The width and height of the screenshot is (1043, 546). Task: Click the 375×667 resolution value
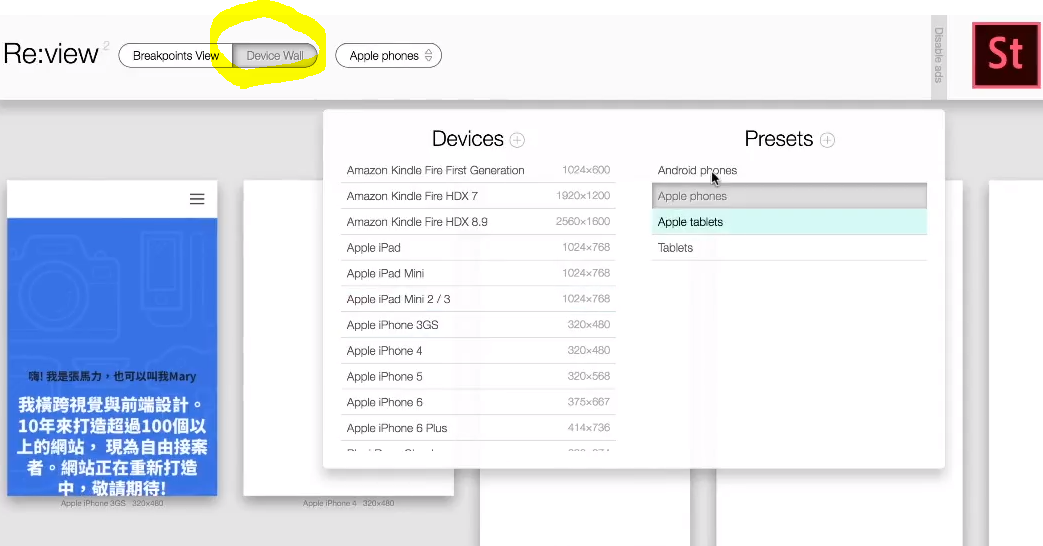(589, 402)
